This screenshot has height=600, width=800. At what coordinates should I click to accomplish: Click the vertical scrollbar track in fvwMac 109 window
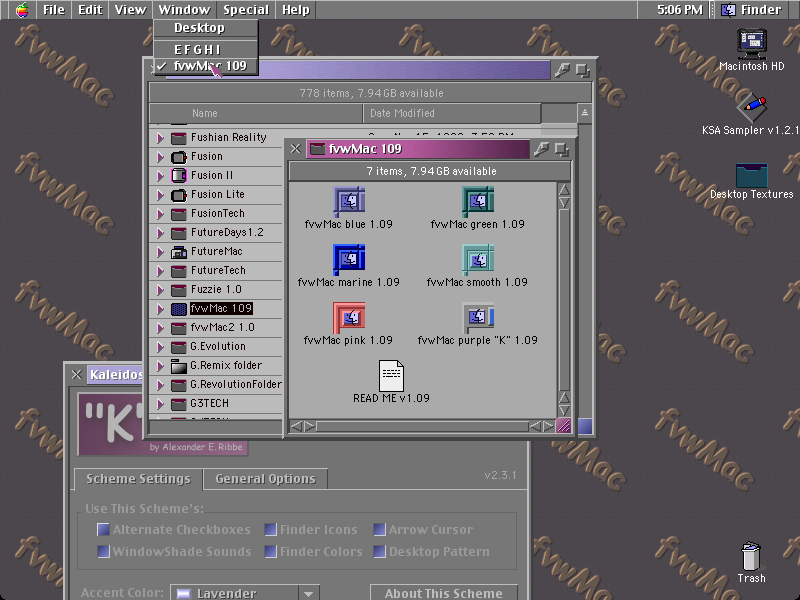(564, 300)
